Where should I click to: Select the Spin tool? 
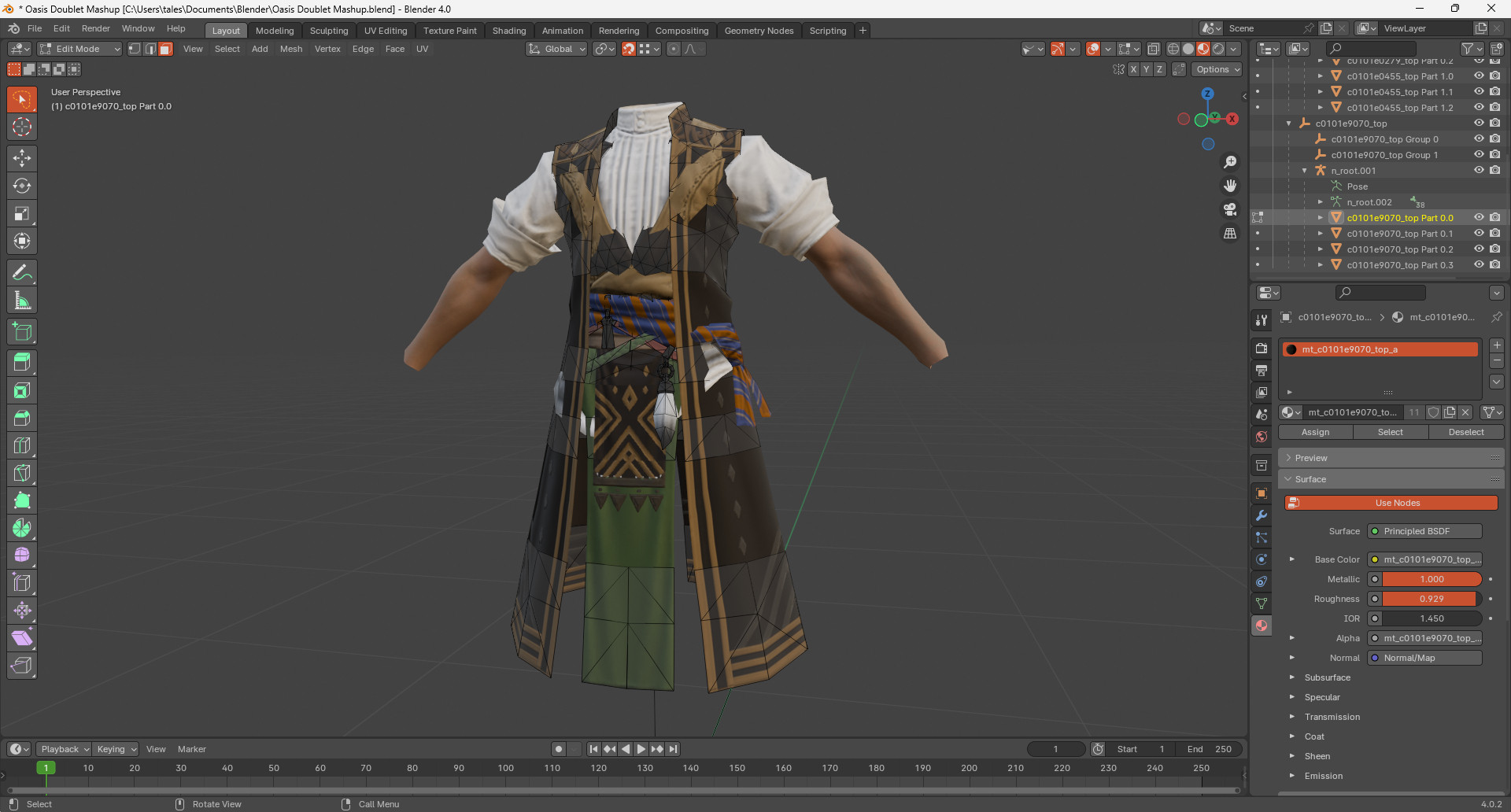click(x=22, y=528)
